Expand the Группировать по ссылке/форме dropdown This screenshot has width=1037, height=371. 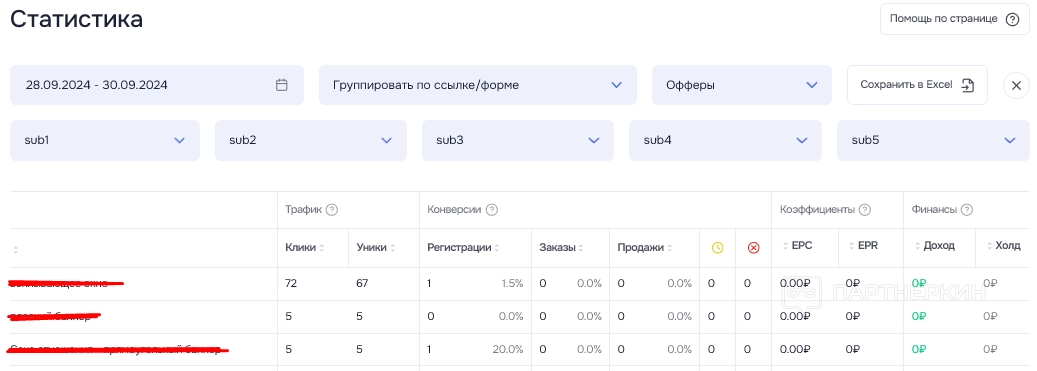[x=477, y=85]
